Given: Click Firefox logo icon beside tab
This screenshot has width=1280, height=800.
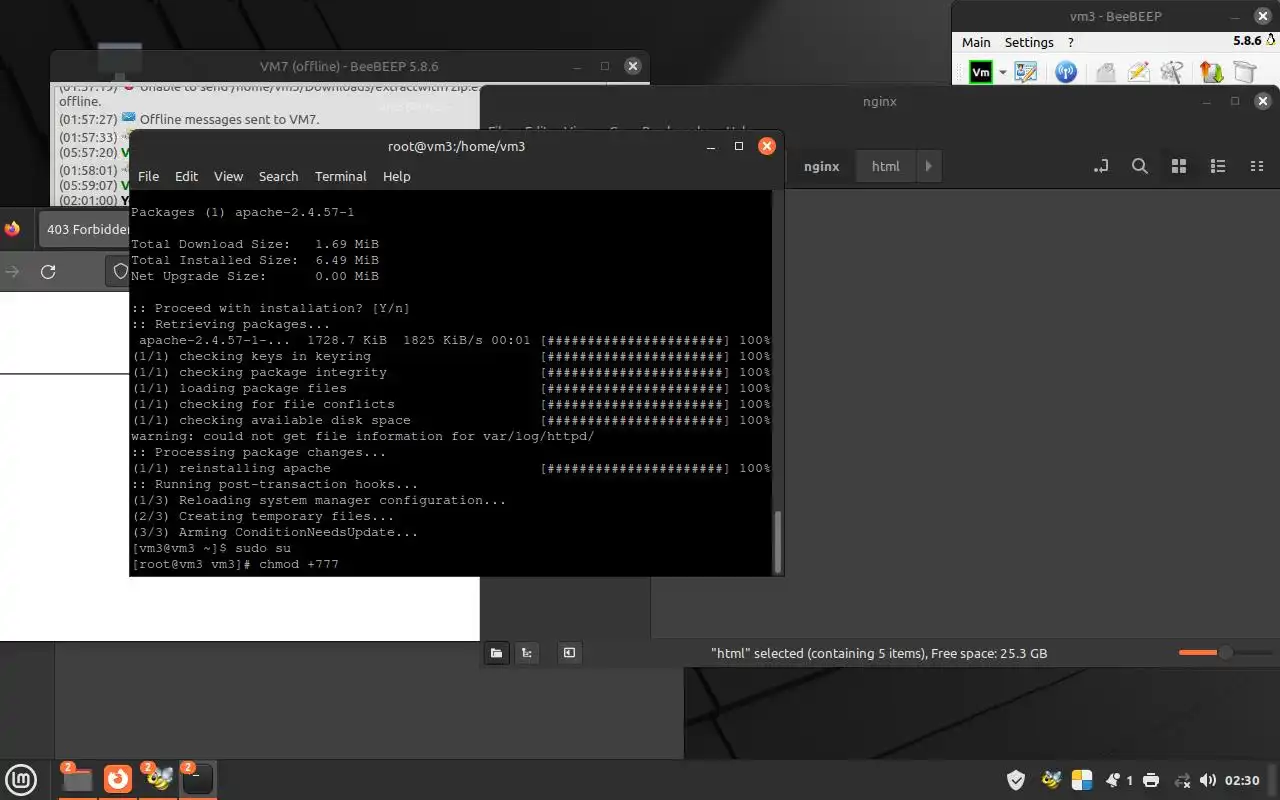Looking at the screenshot, I should click(12, 229).
